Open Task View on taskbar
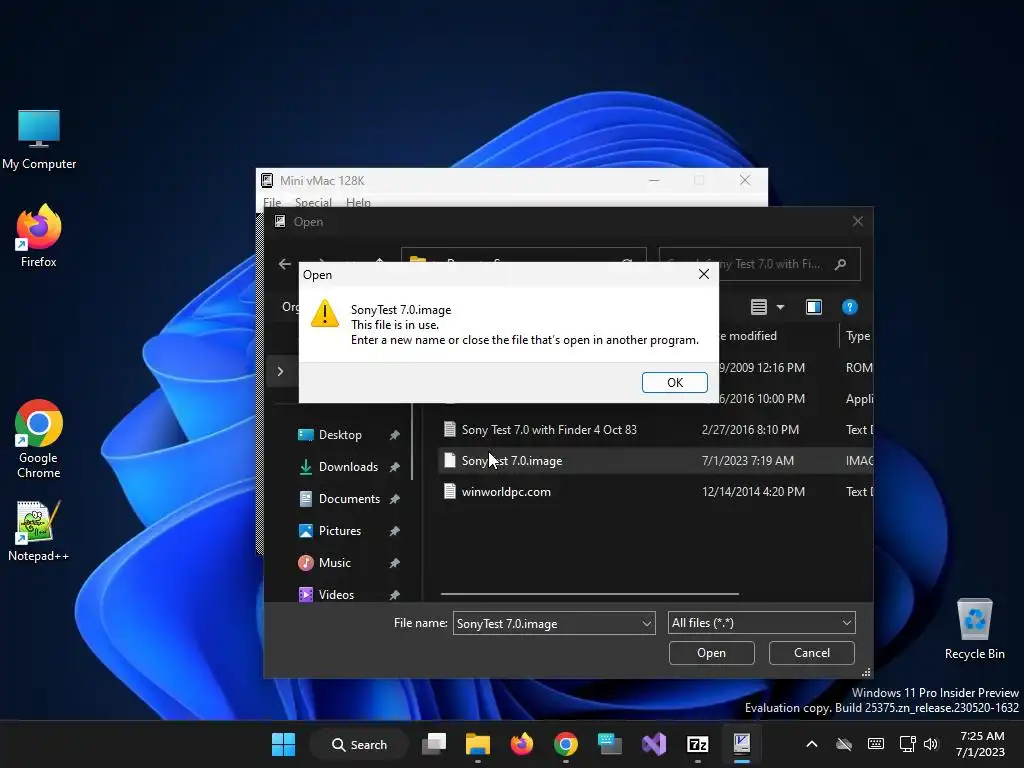 434,744
